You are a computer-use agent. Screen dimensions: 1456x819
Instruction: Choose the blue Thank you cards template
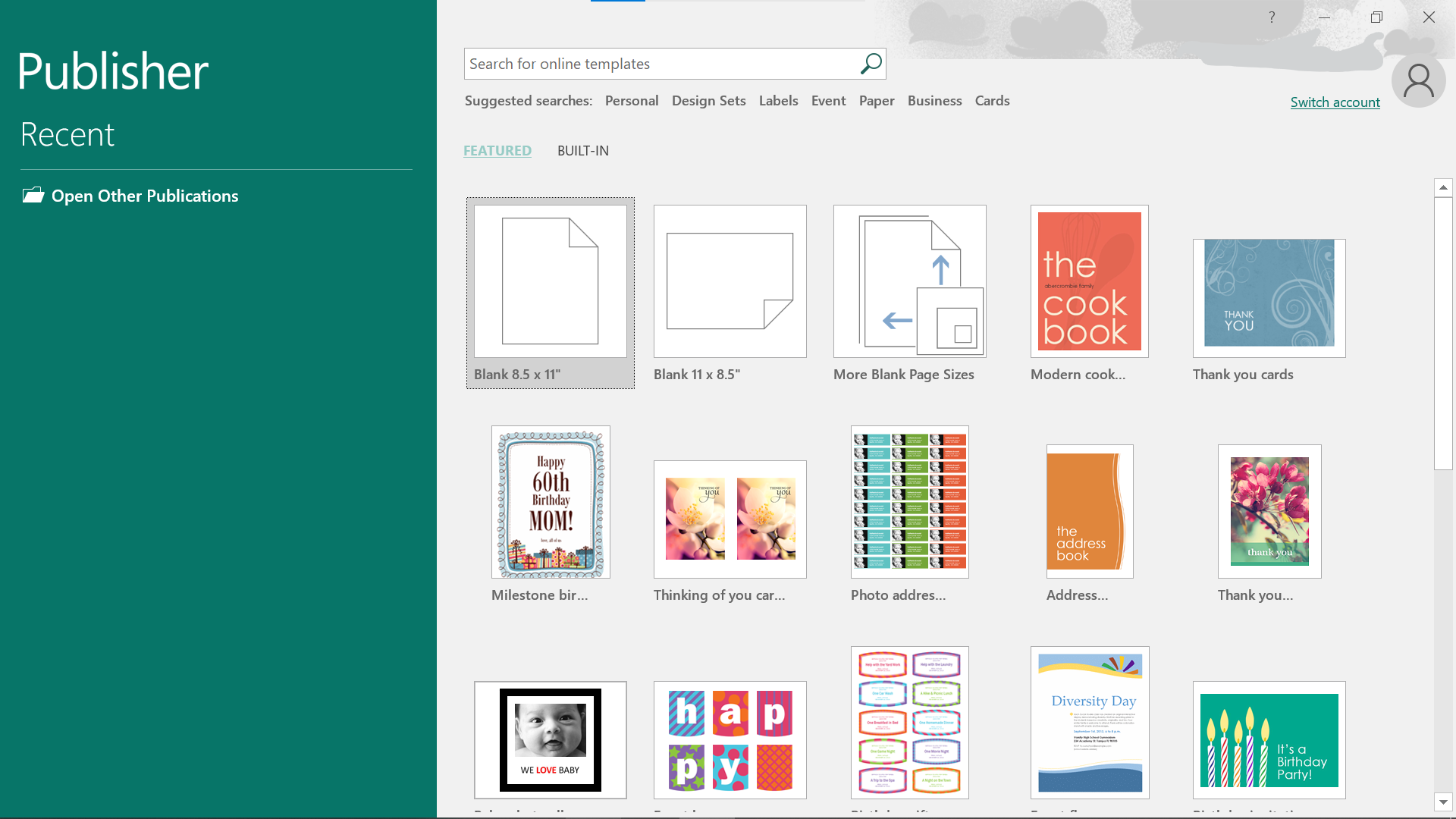tap(1269, 298)
